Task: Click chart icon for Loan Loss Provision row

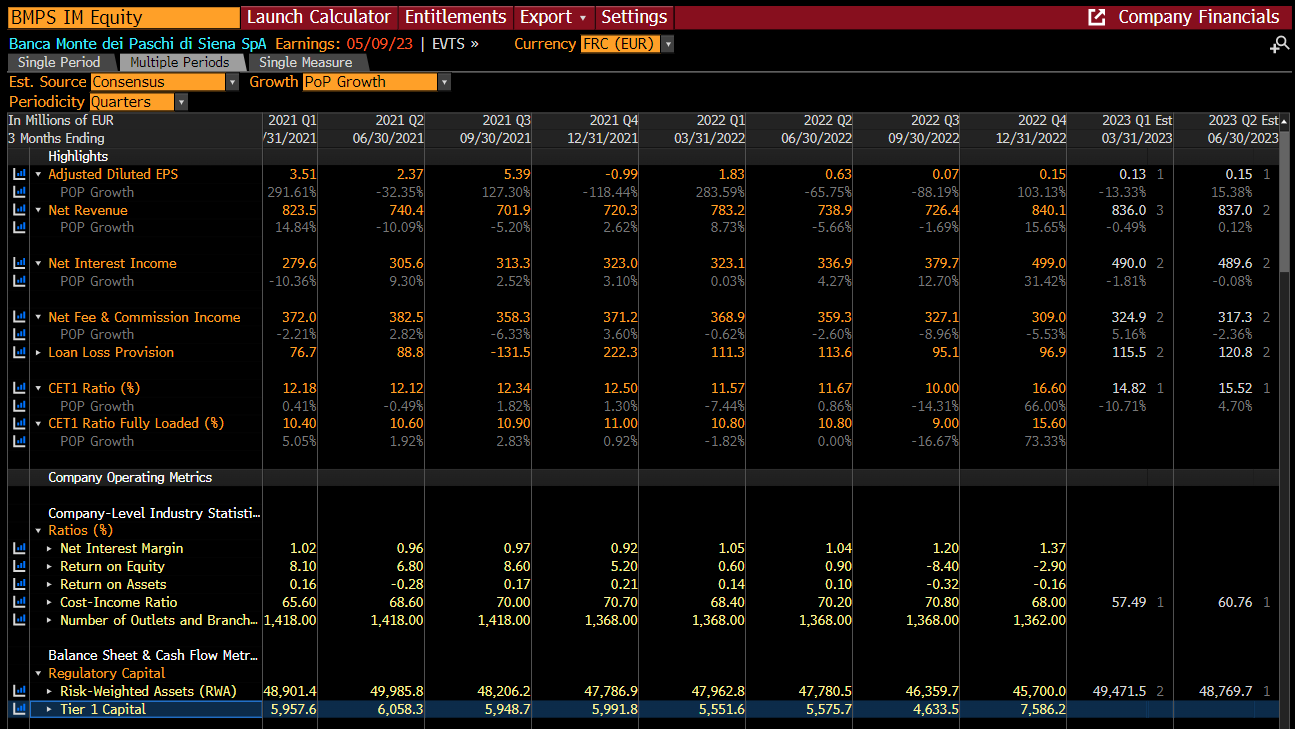Action: 19,352
